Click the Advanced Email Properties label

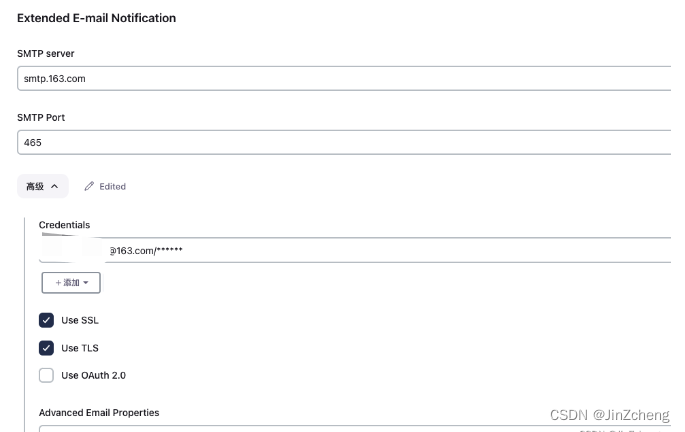point(99,413)
